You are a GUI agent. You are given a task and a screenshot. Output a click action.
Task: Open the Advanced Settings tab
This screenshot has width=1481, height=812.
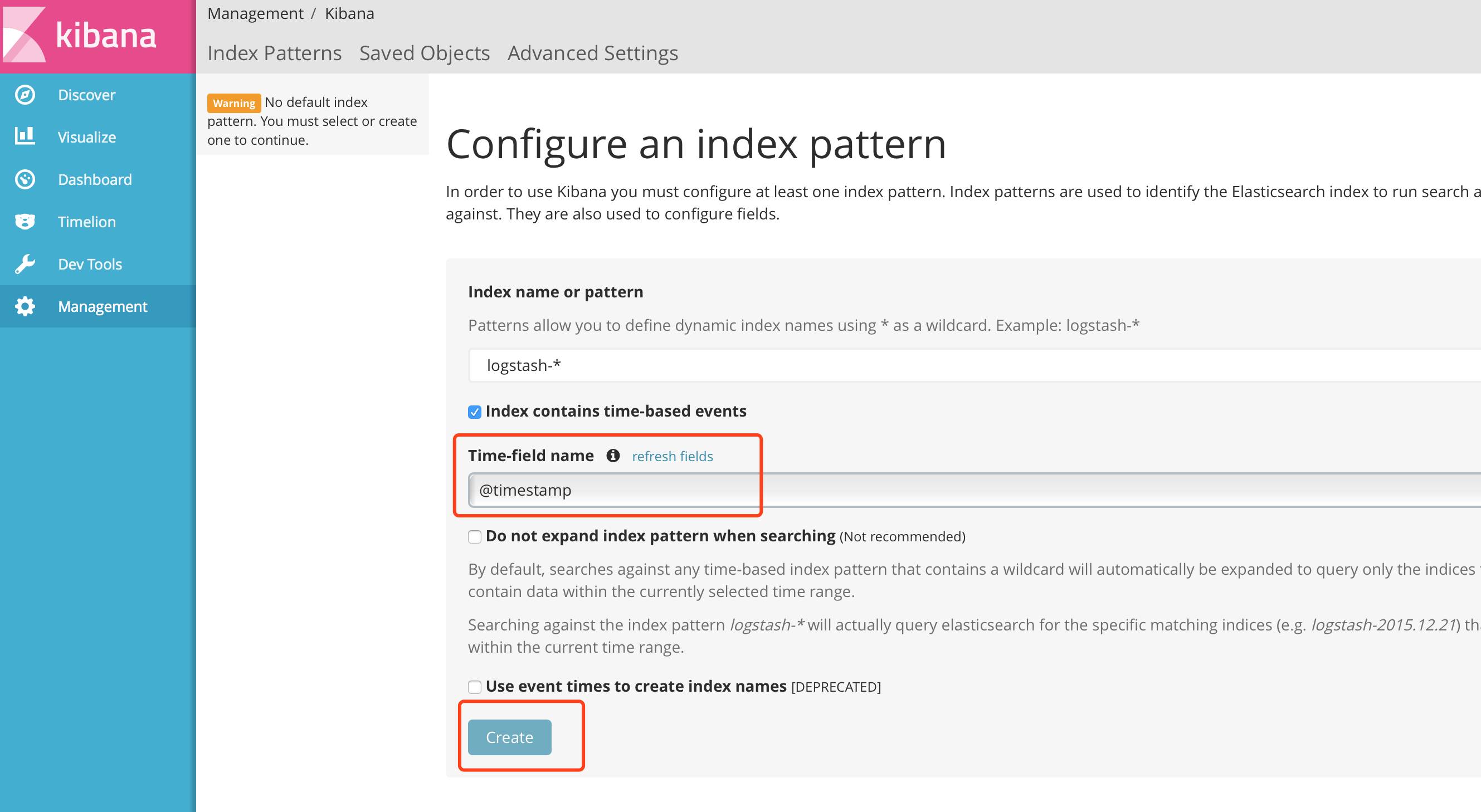[591, 53]
